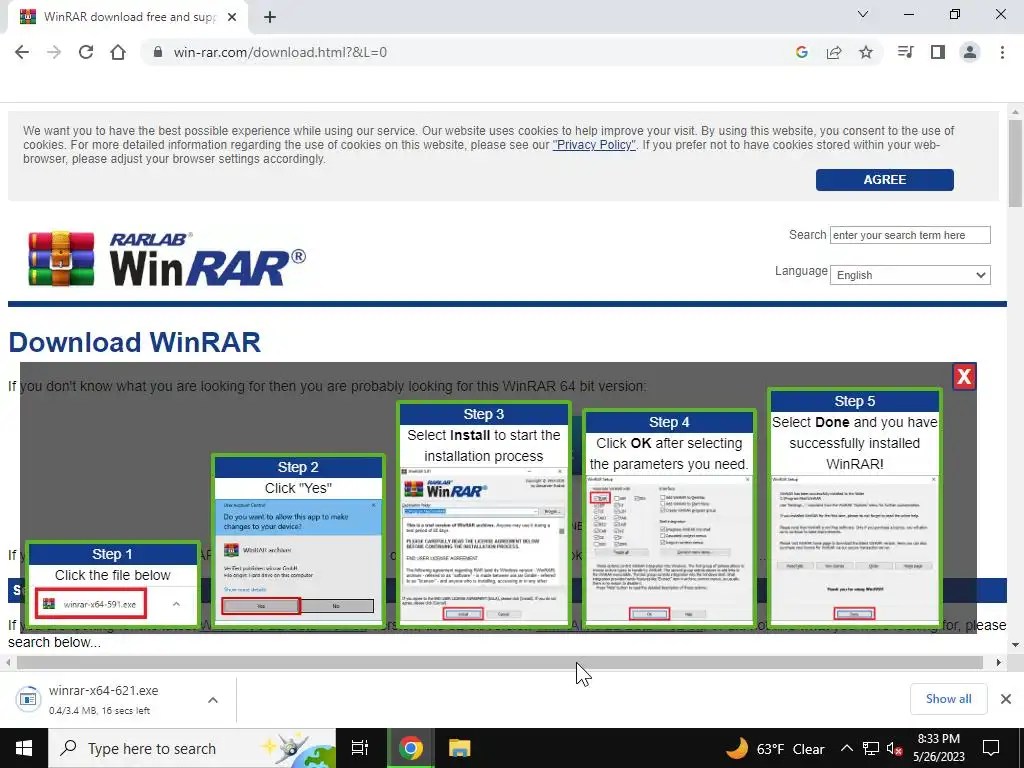Open the tab search chevron
This screenshot has width=1024, height=768.
(x=863, y=14)
